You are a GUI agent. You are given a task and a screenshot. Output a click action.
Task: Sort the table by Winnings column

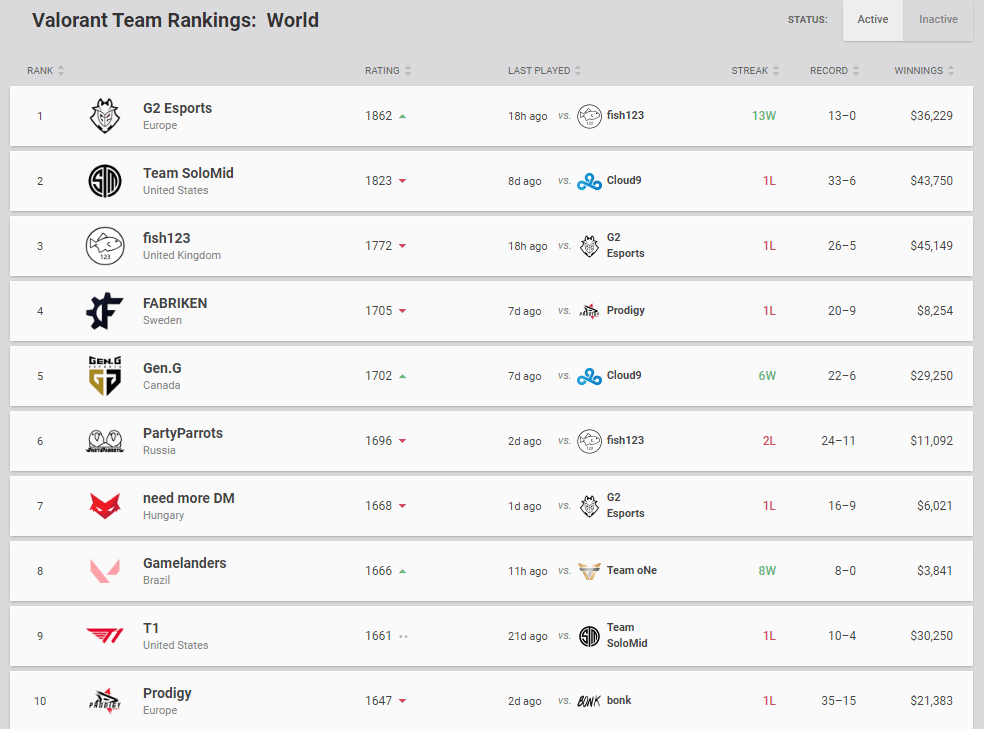pyautogui.click(x=924, y=70)
